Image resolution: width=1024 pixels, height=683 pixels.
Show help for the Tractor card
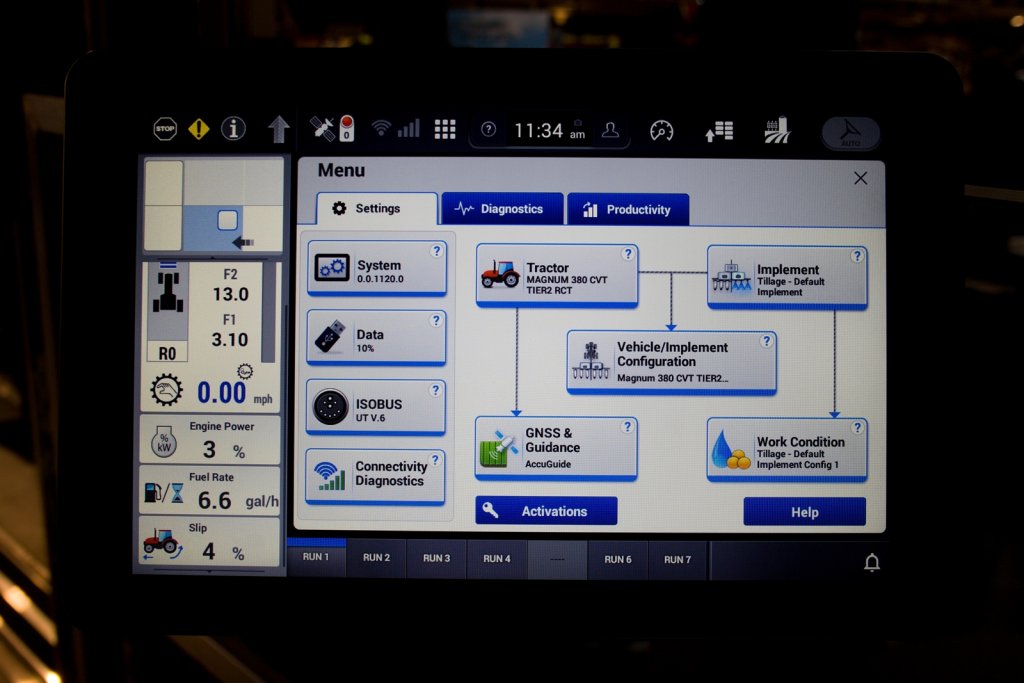click(628, 254)
